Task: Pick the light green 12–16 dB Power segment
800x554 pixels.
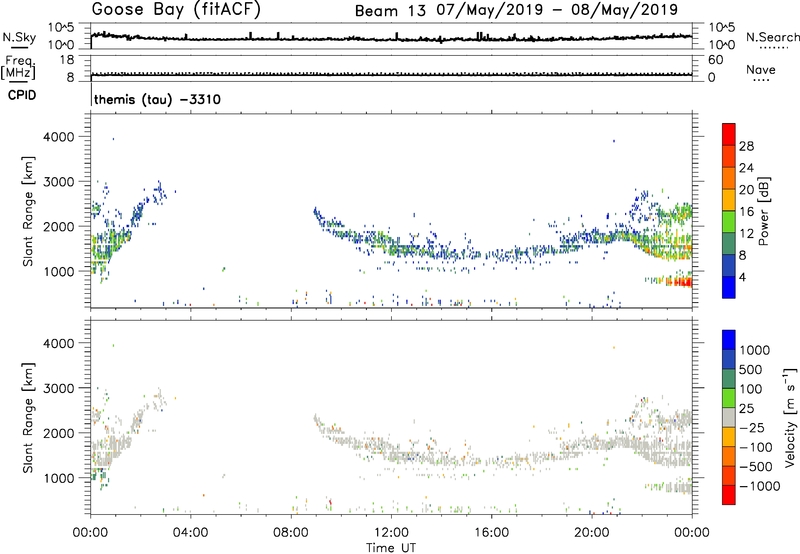Action: point(729,222)
